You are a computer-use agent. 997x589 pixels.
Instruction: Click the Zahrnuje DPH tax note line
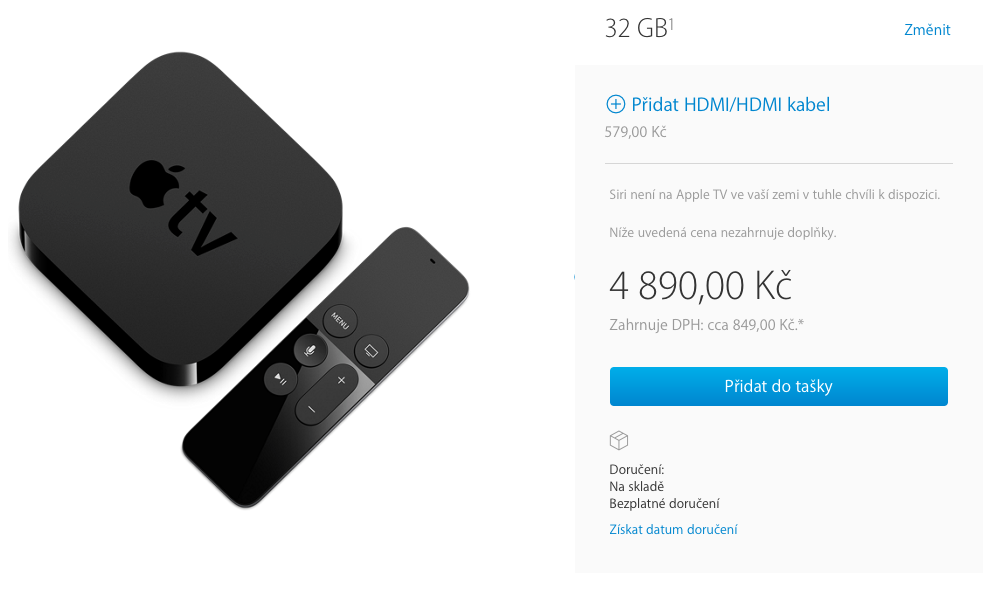tap(706, 325)
